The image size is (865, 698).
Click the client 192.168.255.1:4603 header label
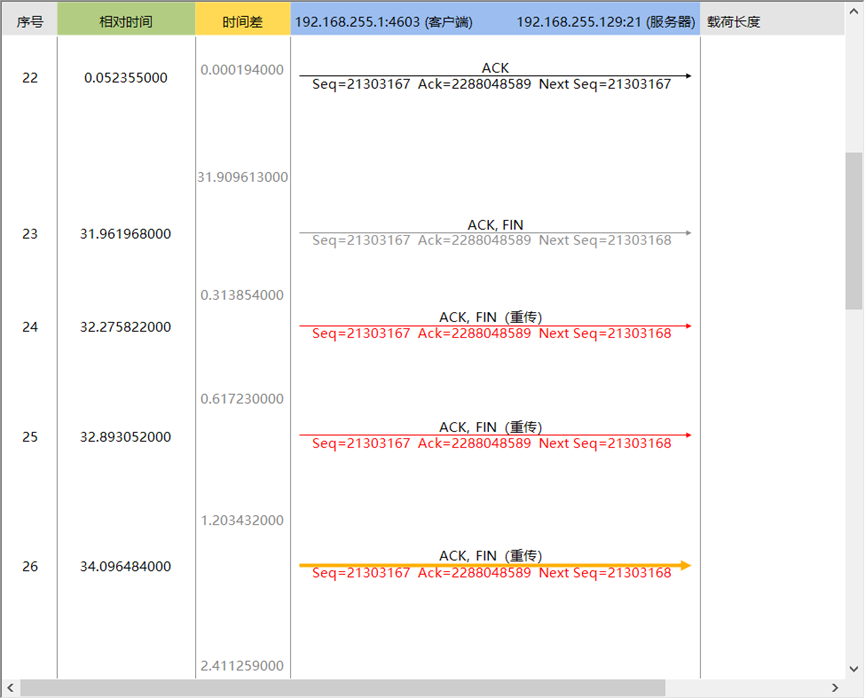[x=384, y=22]
